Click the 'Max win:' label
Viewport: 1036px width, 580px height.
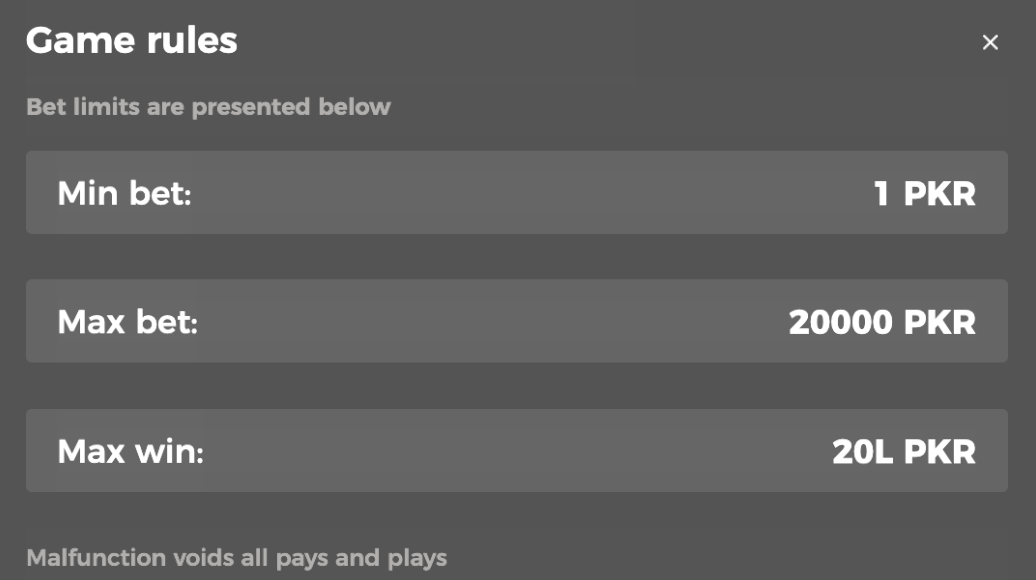pyautogui.click(x=130, y=451)
